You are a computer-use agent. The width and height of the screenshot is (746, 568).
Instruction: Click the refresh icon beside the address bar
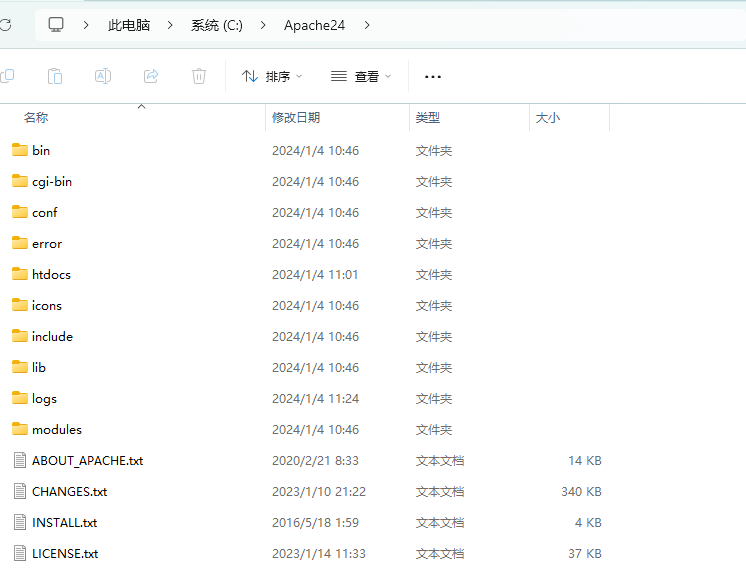tap(5, 25)
